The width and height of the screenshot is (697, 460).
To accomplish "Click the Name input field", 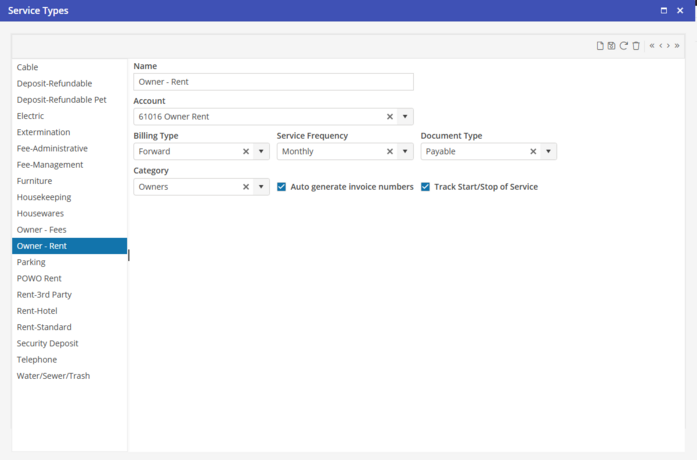I will (x=273, y=82).
